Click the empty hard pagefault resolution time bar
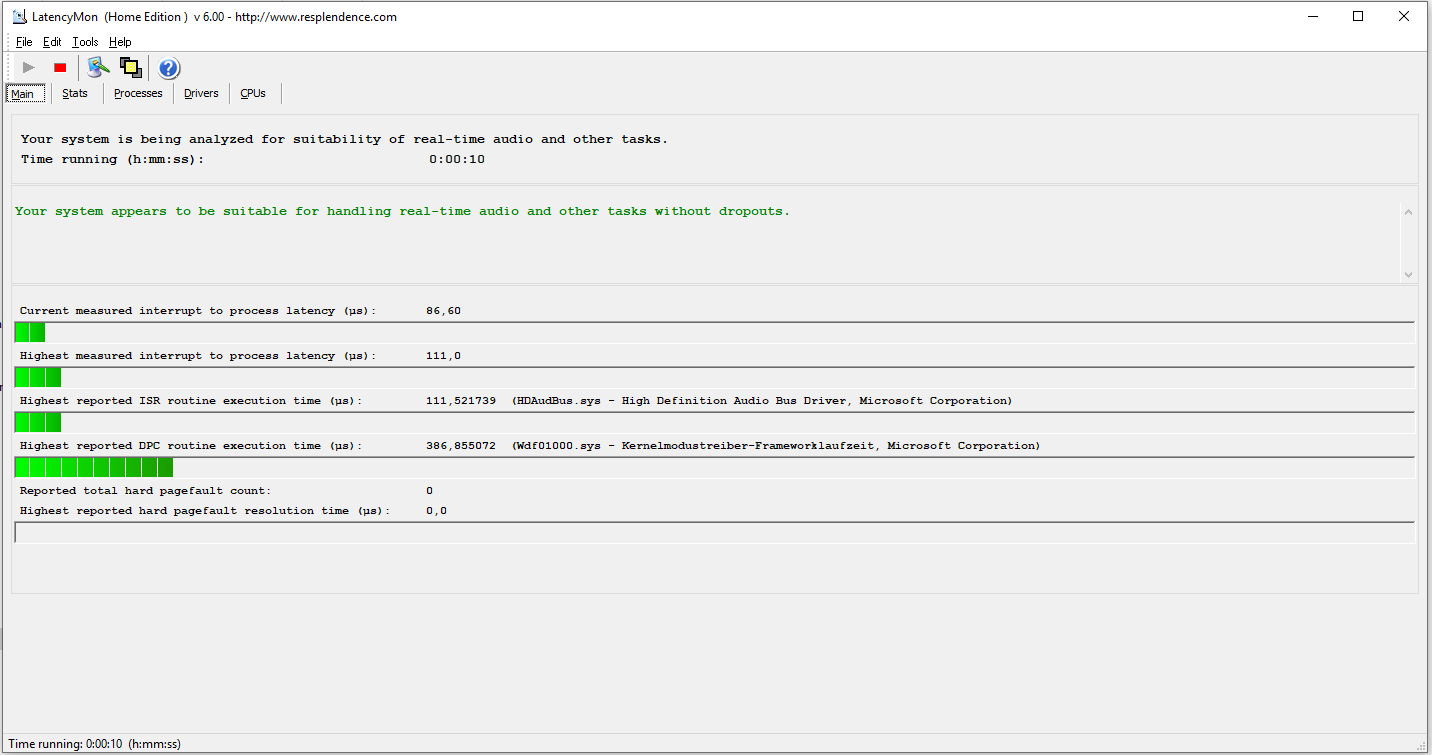This screenshot has width=1432, height=755. click(x=714, y=533)
